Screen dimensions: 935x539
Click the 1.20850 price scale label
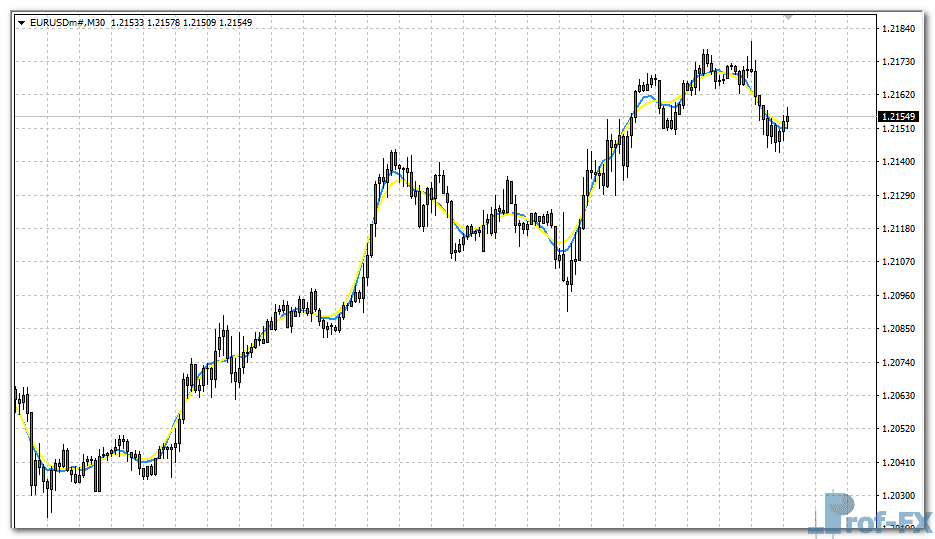pos(900,329)
